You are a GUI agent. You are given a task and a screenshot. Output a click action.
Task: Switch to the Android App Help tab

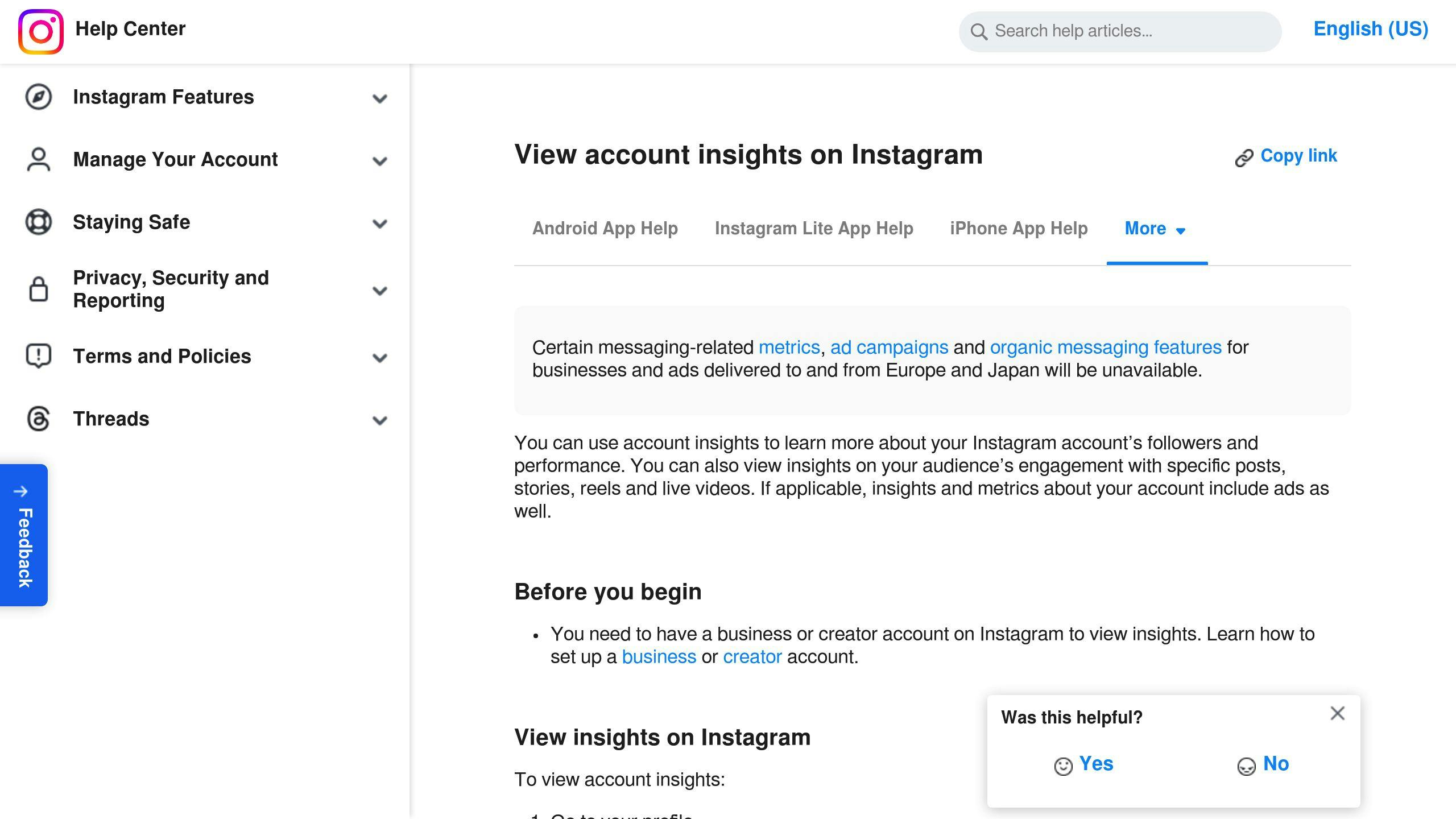(x=605, y=229)
